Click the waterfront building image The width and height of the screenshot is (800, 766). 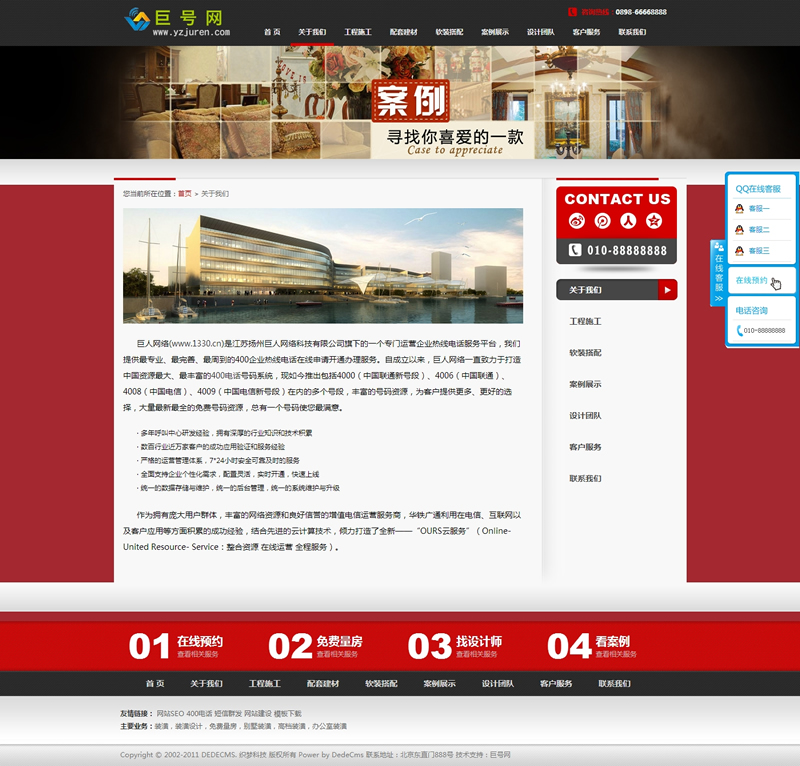(323, 266)
